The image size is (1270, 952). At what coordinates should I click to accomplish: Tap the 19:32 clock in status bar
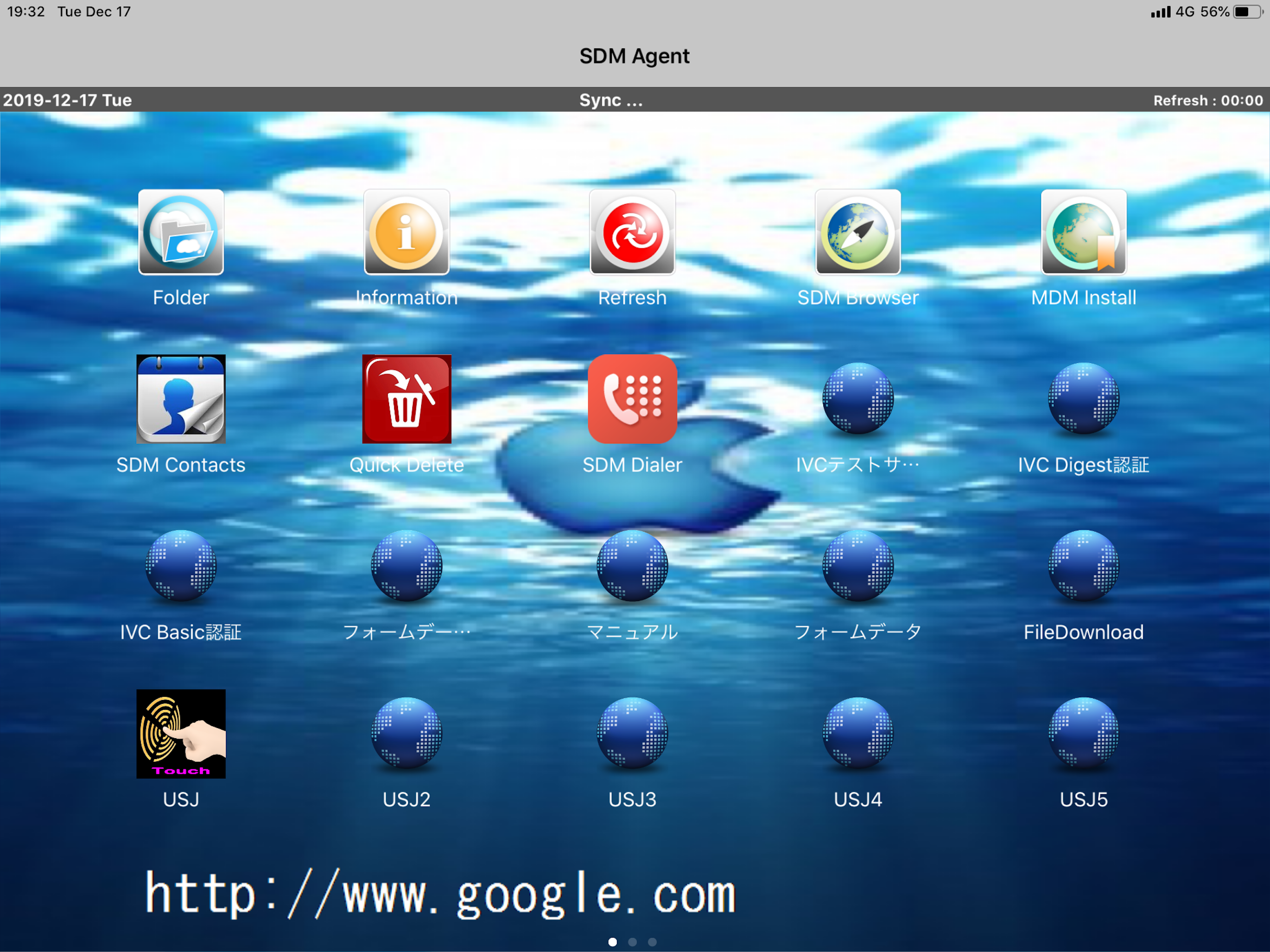[x=26, y=12]
